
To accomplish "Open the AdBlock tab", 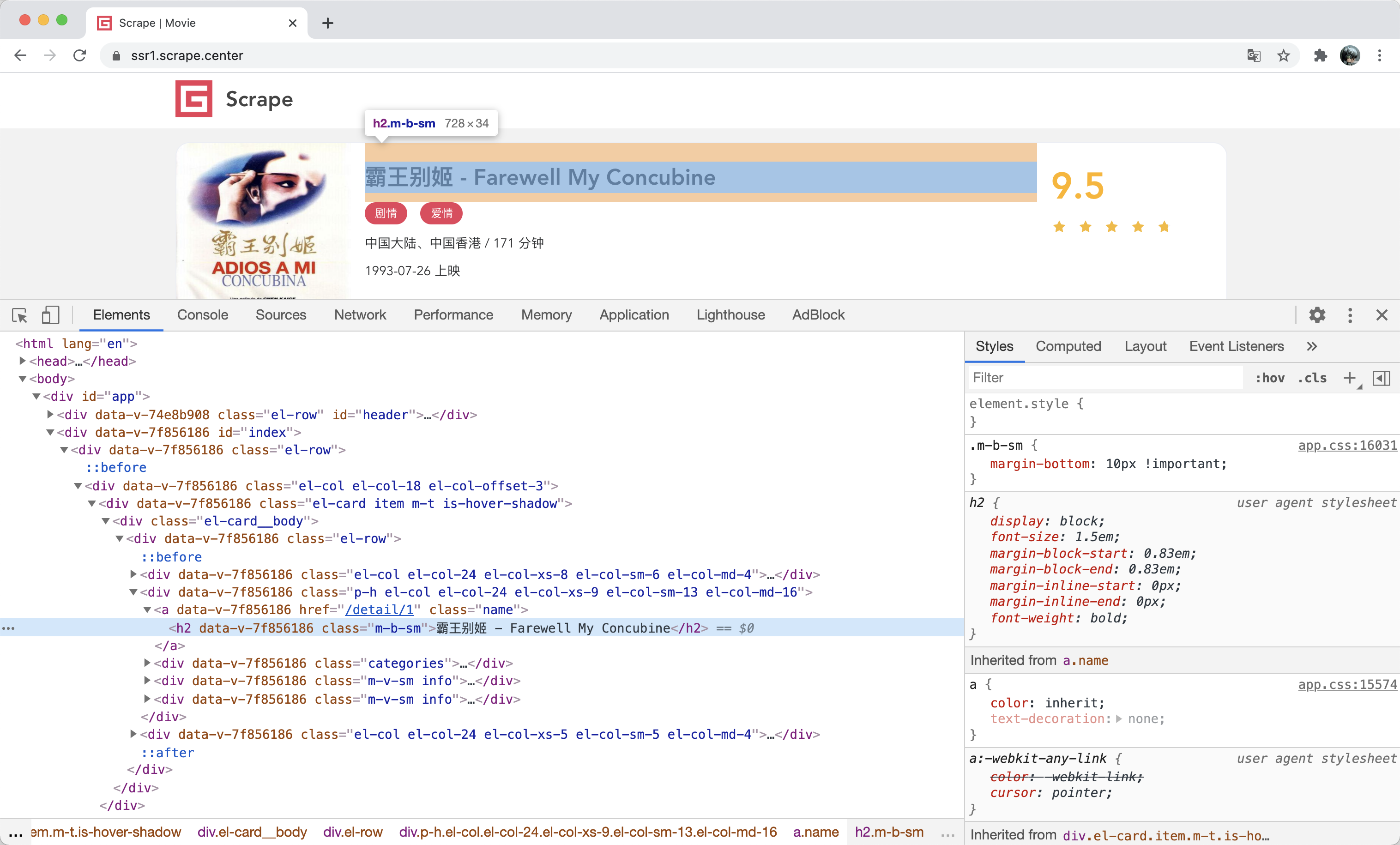I will [818, 315].
